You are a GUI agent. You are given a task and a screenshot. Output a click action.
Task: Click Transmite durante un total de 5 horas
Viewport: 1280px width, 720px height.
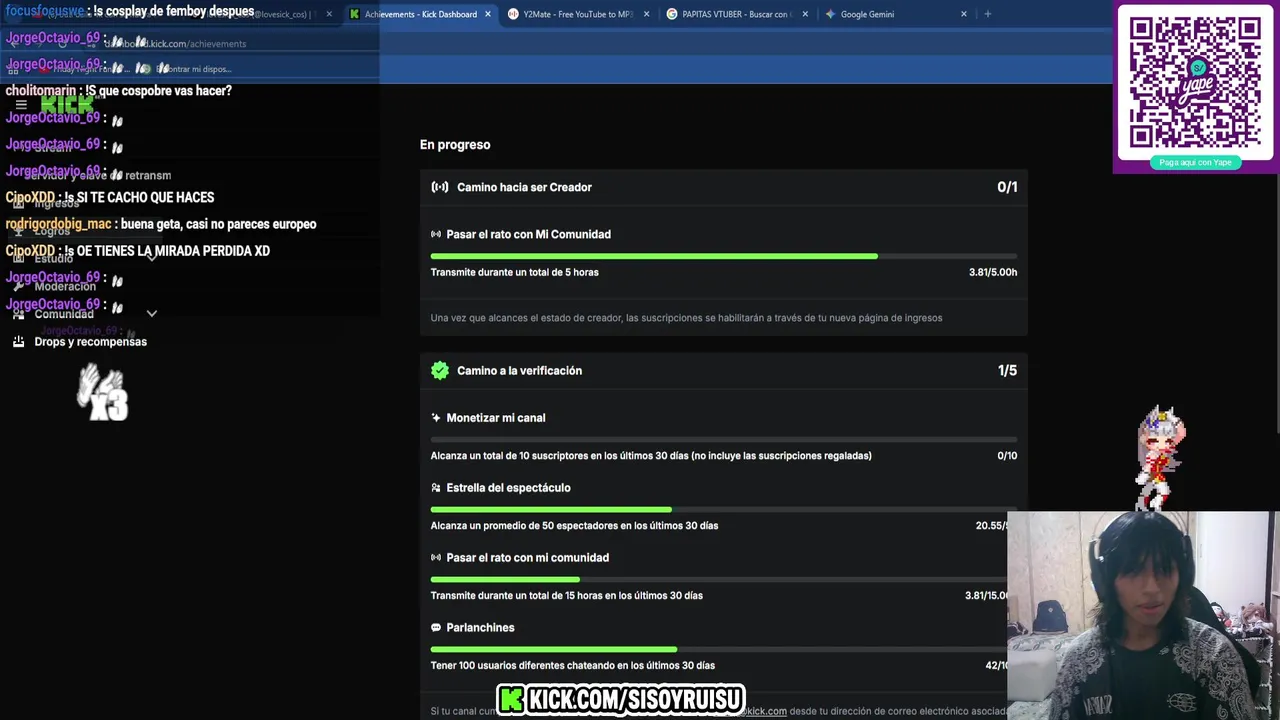[515, 272]
